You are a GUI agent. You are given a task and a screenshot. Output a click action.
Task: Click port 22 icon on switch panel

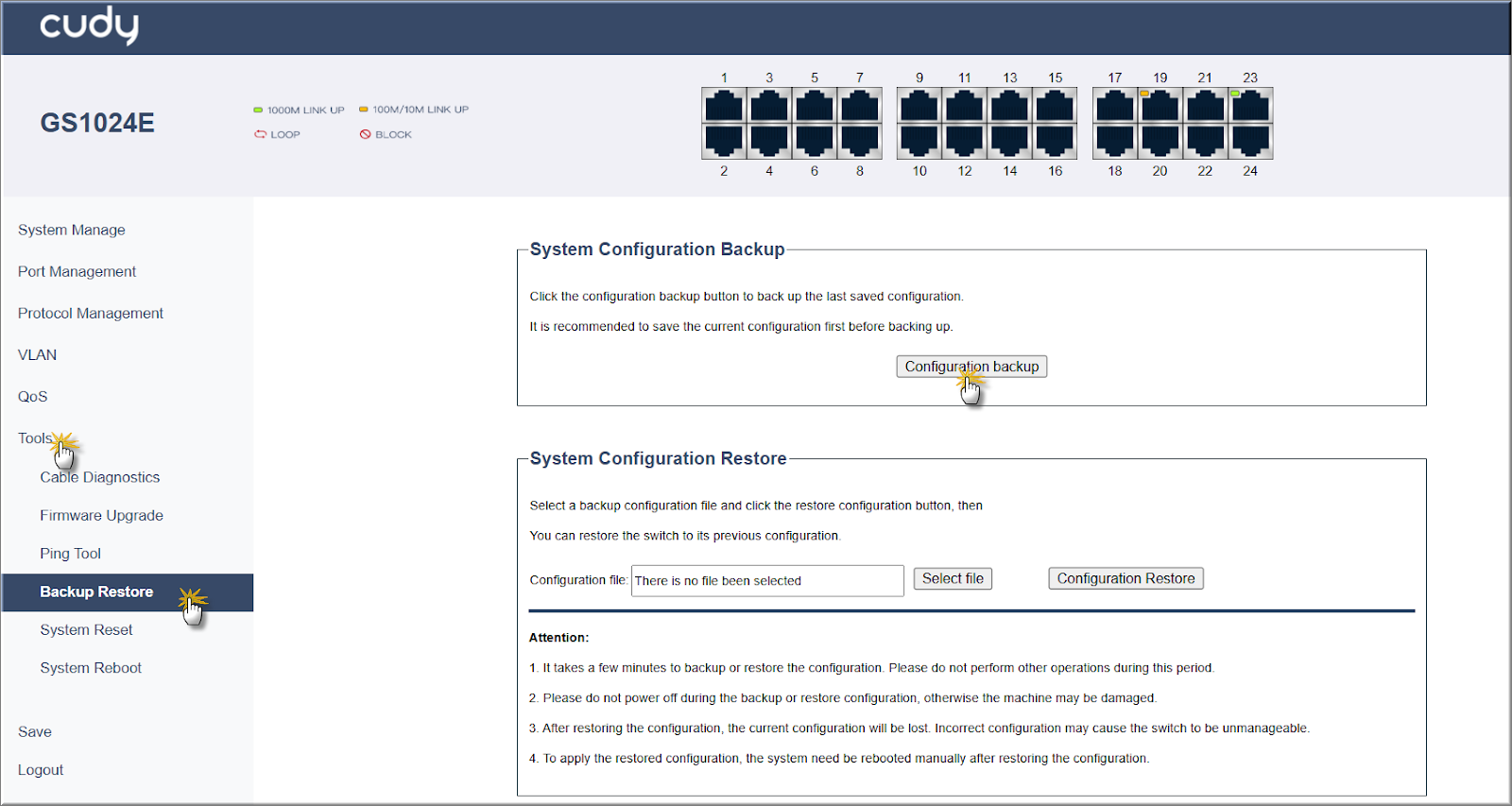(1206, 141)
